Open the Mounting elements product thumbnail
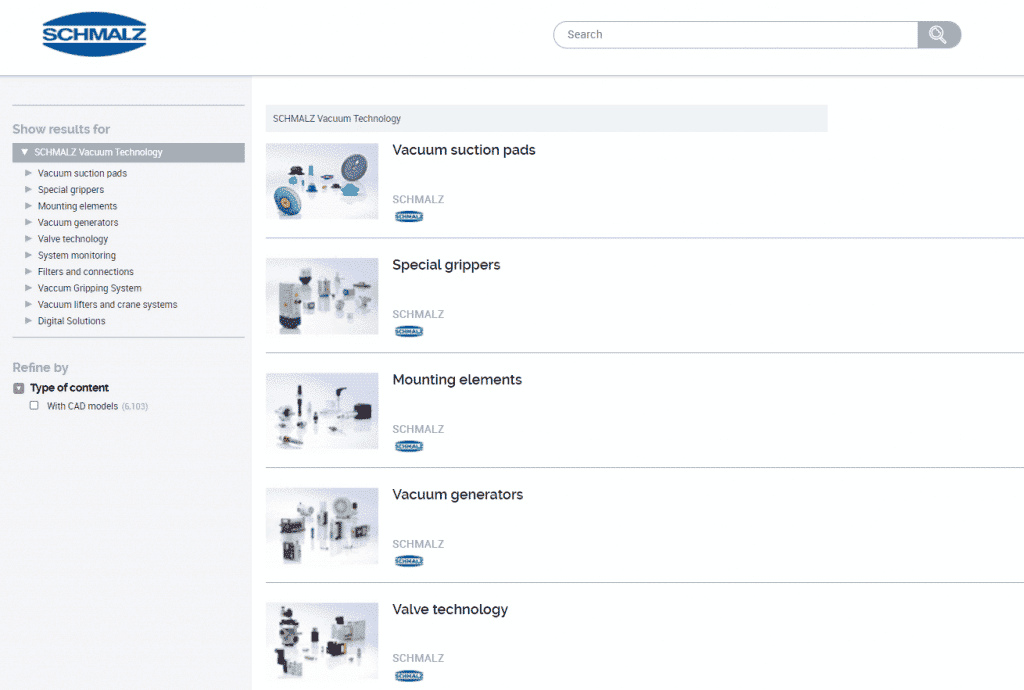1024x690 pixels. point(322,411)
